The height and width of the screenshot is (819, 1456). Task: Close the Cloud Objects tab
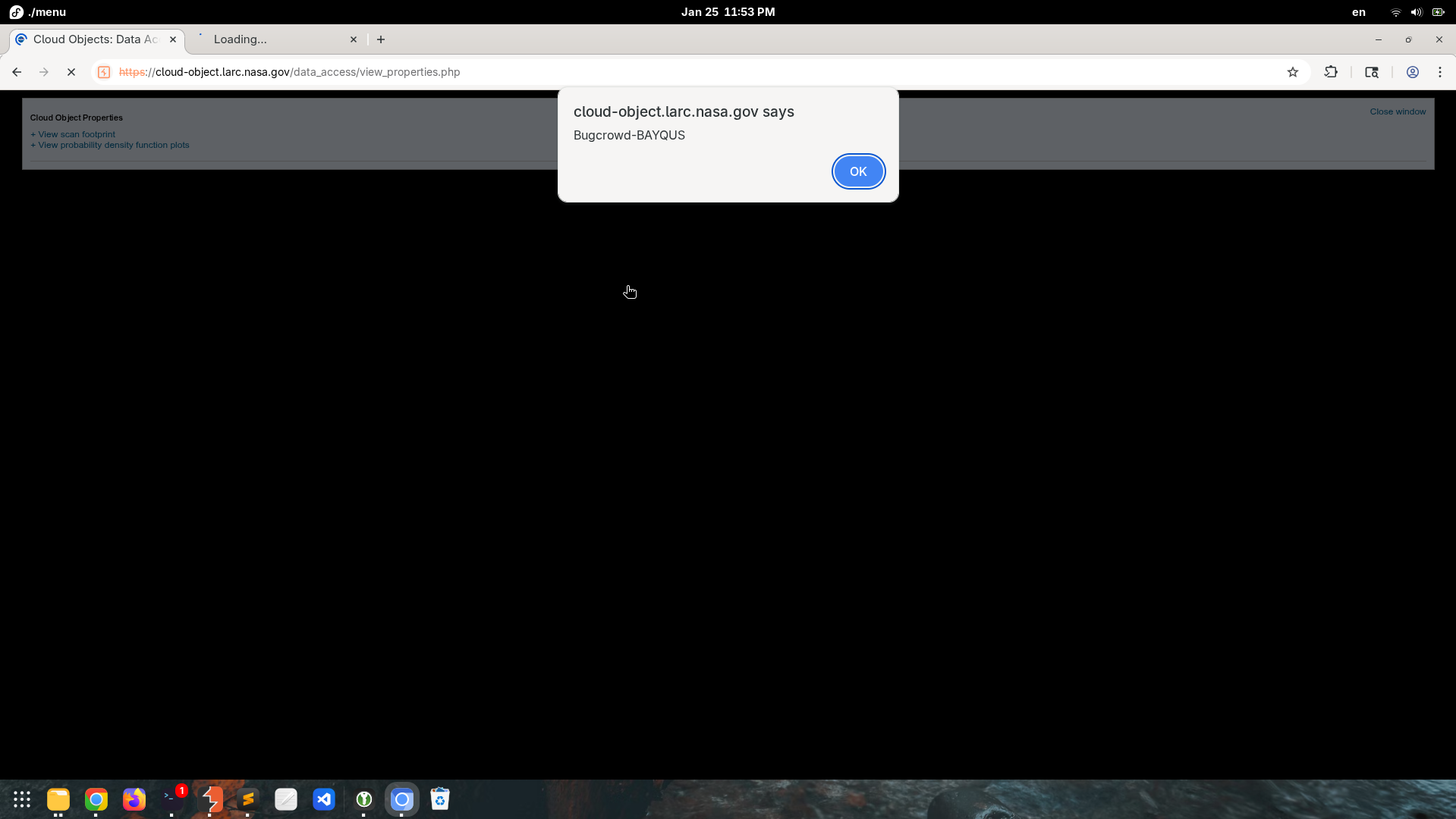coord(173,39)
